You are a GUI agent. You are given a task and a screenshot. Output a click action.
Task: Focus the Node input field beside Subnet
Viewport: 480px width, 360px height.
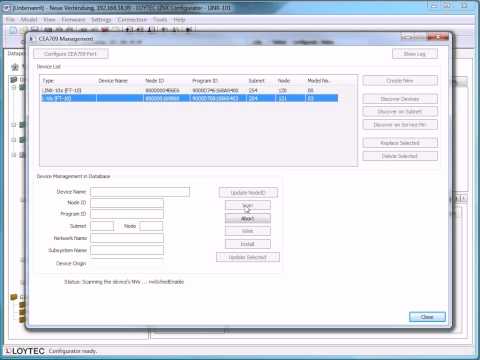(x=151, y=226)
